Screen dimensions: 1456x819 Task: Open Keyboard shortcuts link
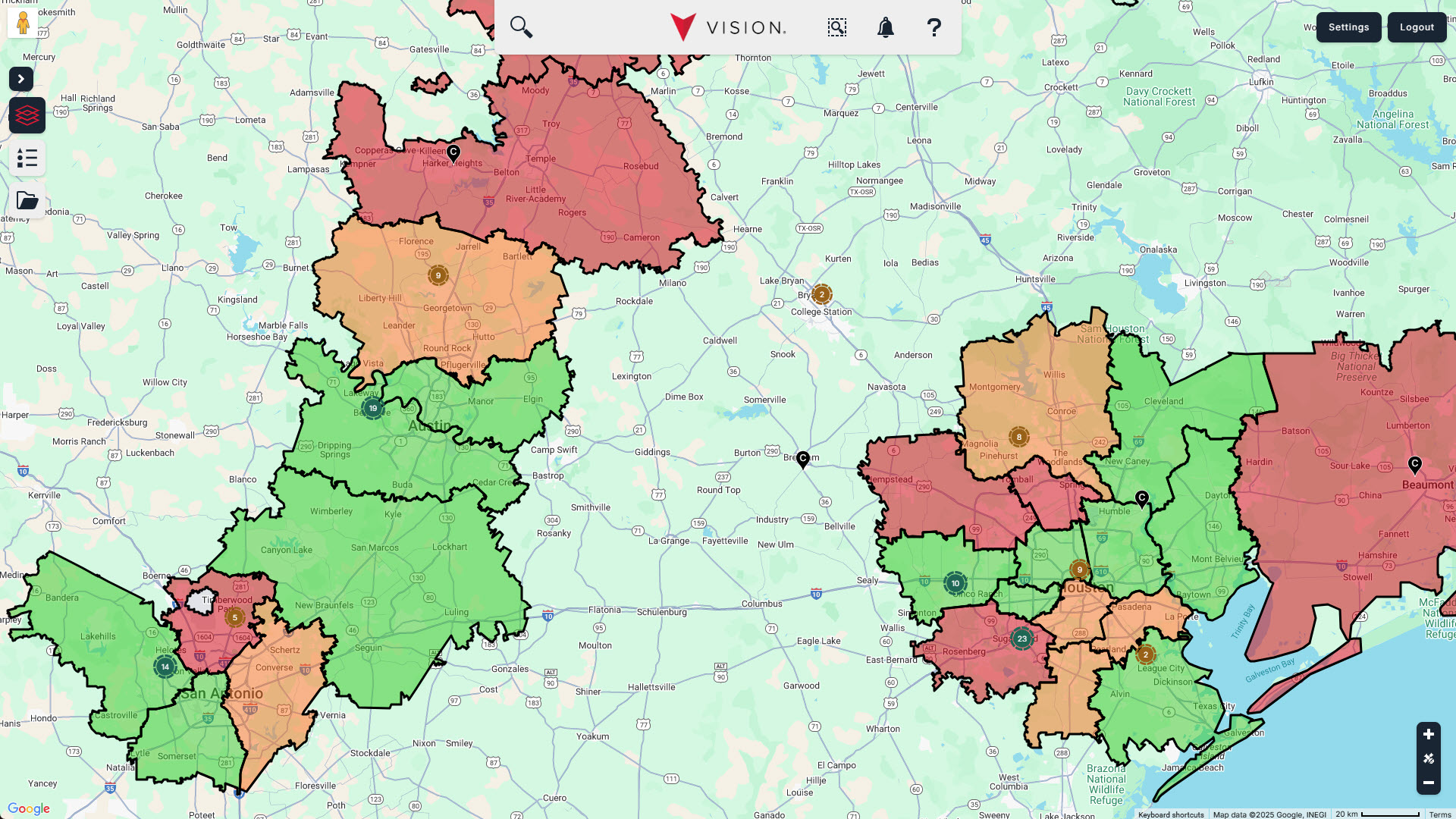tap(1171, 814)
